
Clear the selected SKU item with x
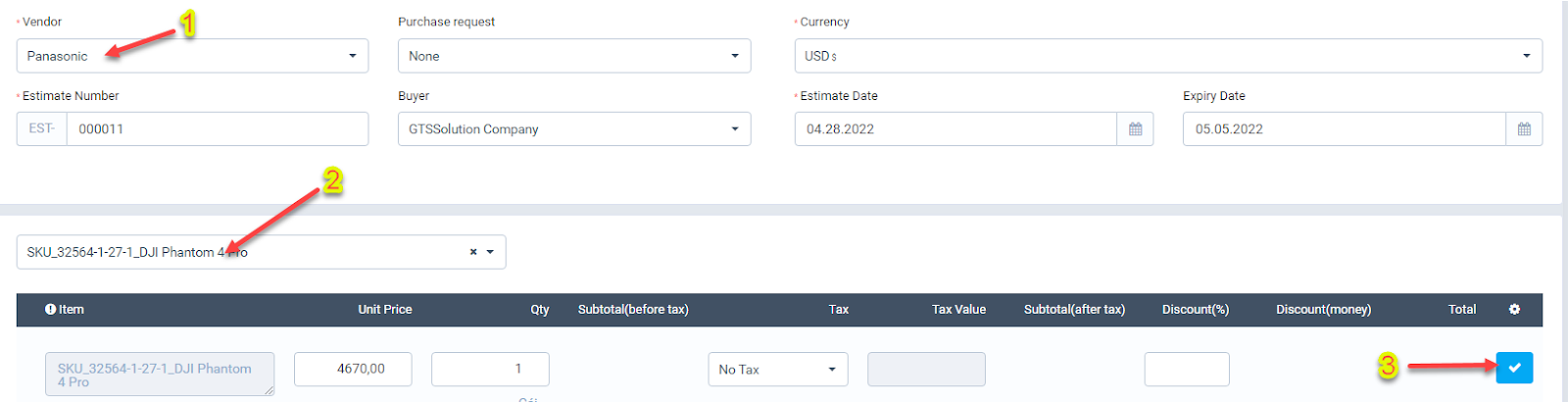[473, 252]
